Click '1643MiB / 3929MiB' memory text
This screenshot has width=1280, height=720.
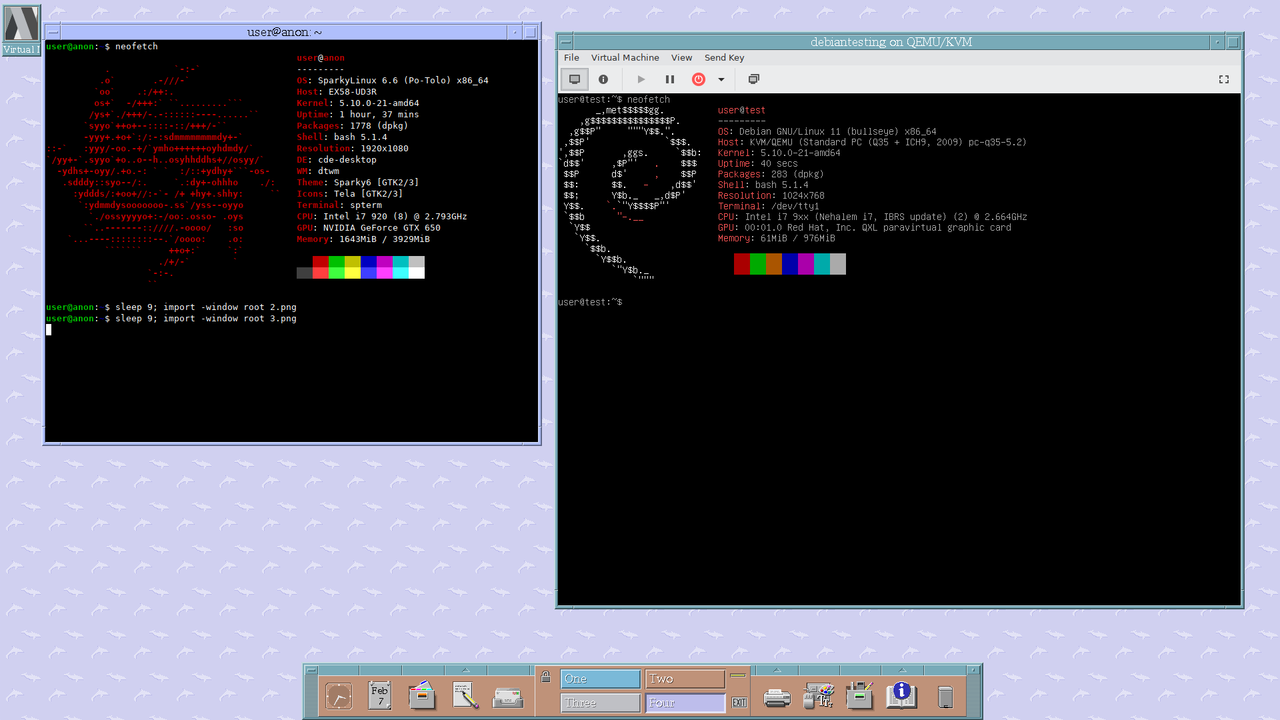click(384, 238)
